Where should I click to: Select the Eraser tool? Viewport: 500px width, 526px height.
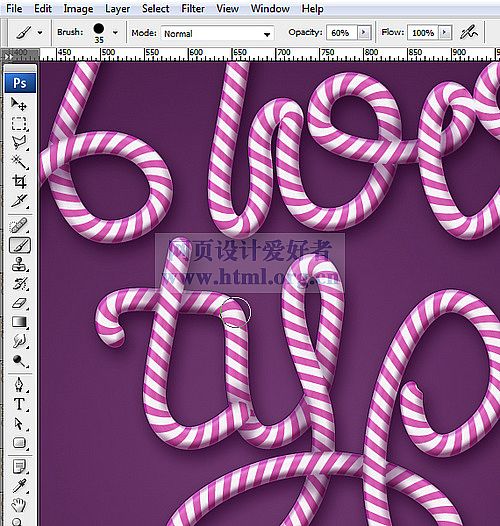pyautogui.click(x=19, y=303)
